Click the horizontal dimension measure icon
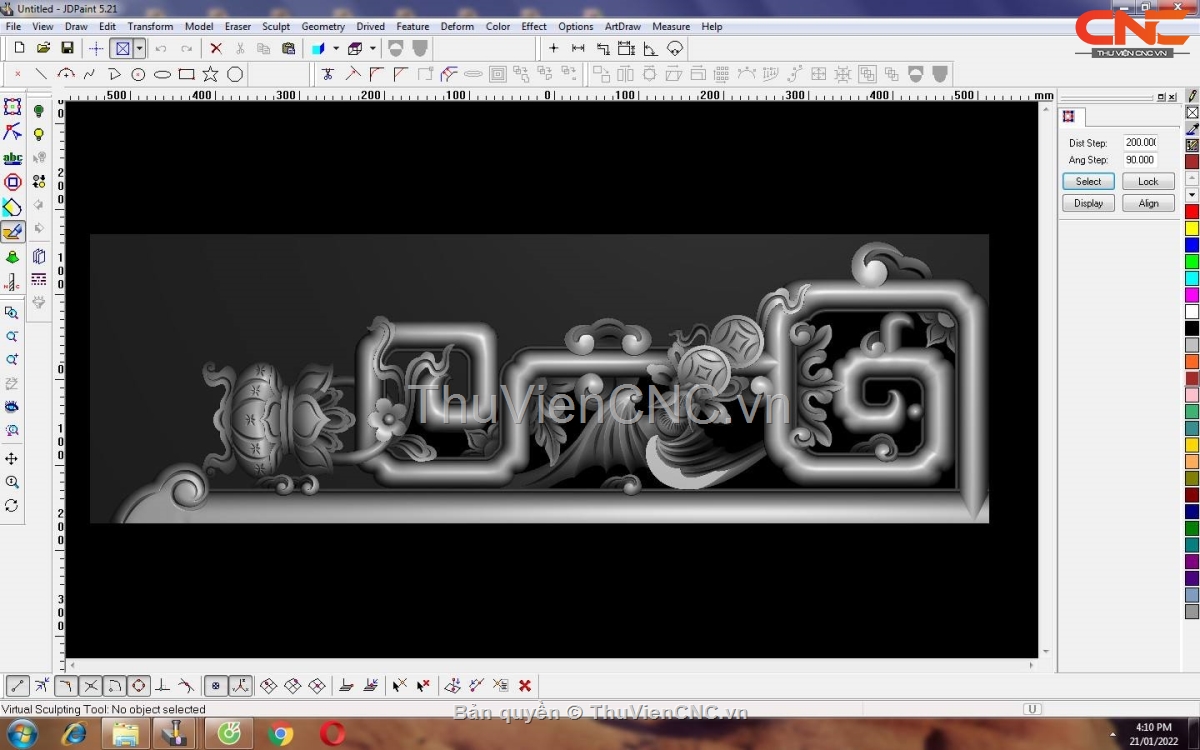The image size is (1200, 750). 578,48
